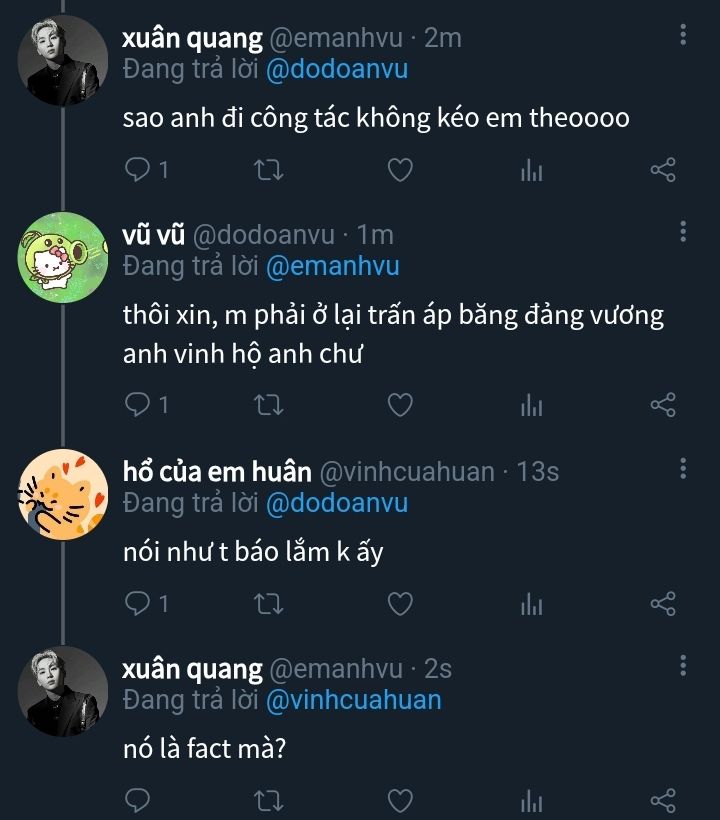Like vũ vũ's reply tweet
The width and height of the screenshot is (720, 820).
(x=400, y=405)
